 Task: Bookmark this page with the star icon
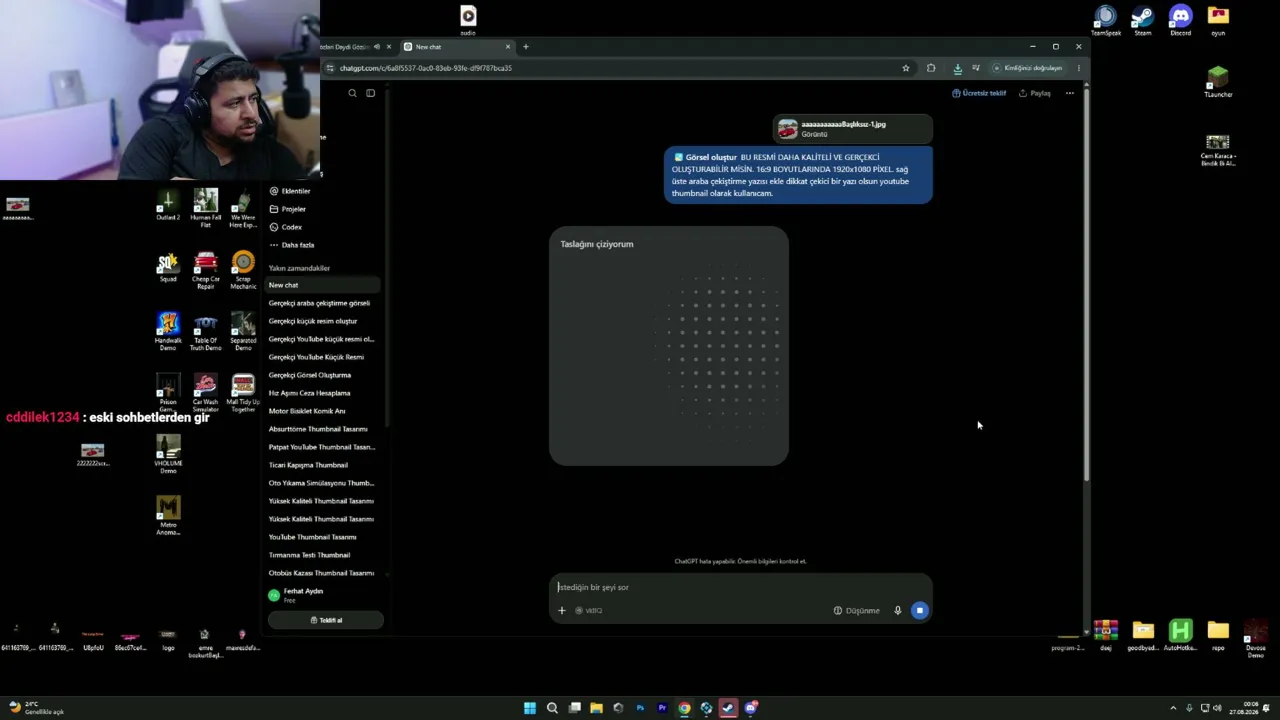pos(906,68)
